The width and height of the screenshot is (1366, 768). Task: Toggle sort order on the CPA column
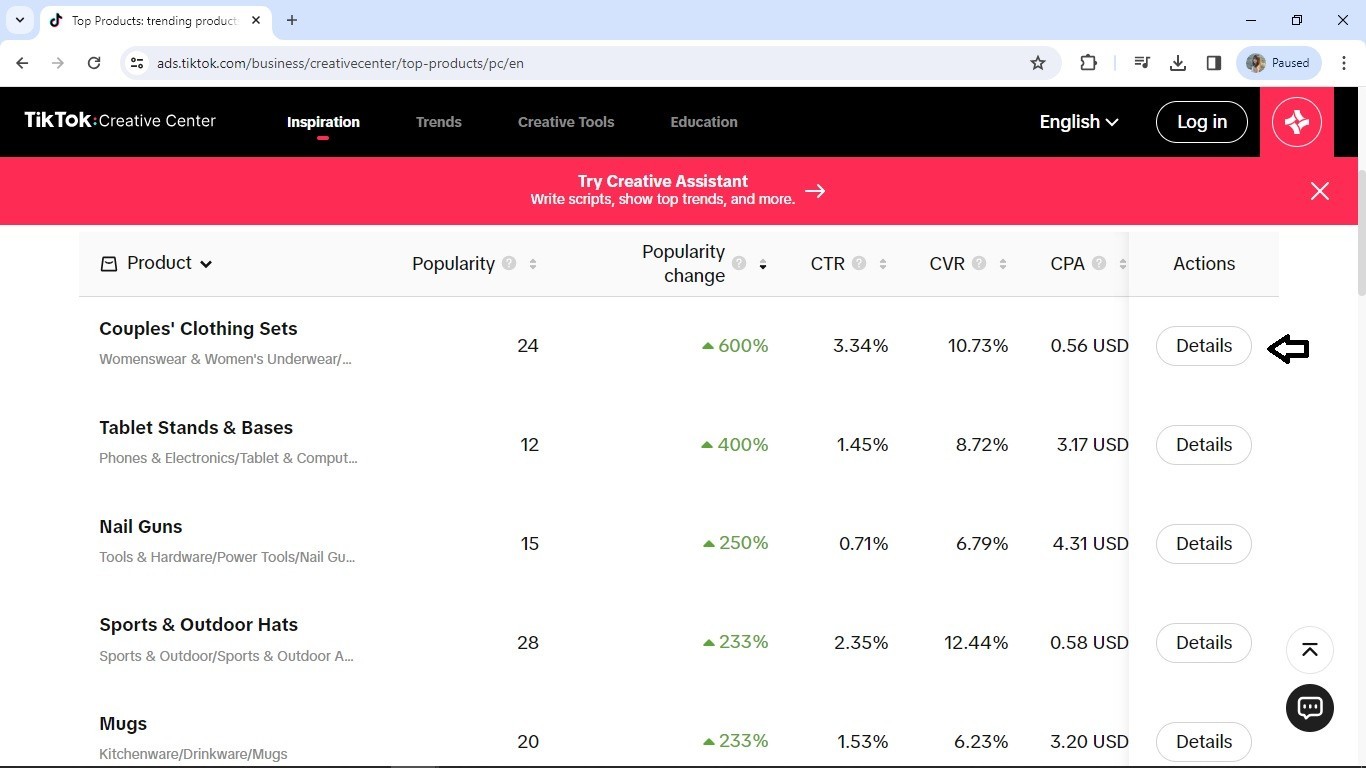click(x=1122, y=264)
